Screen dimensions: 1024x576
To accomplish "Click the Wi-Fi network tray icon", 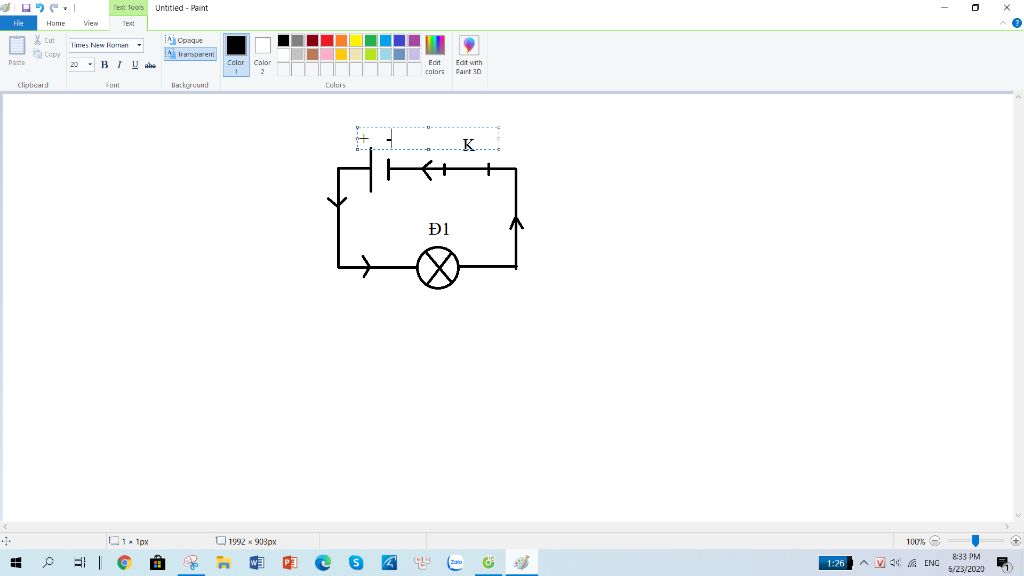I will tap(912, 563).
